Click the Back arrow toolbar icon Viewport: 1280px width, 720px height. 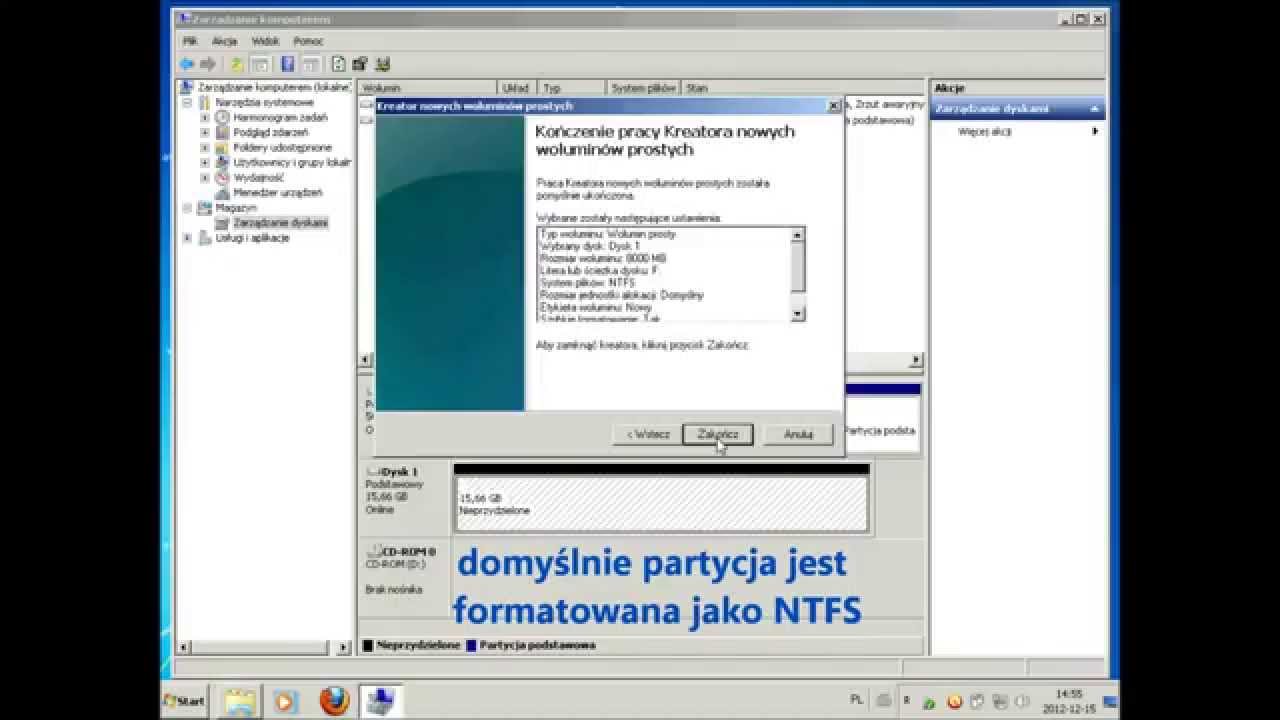[187, 64]
